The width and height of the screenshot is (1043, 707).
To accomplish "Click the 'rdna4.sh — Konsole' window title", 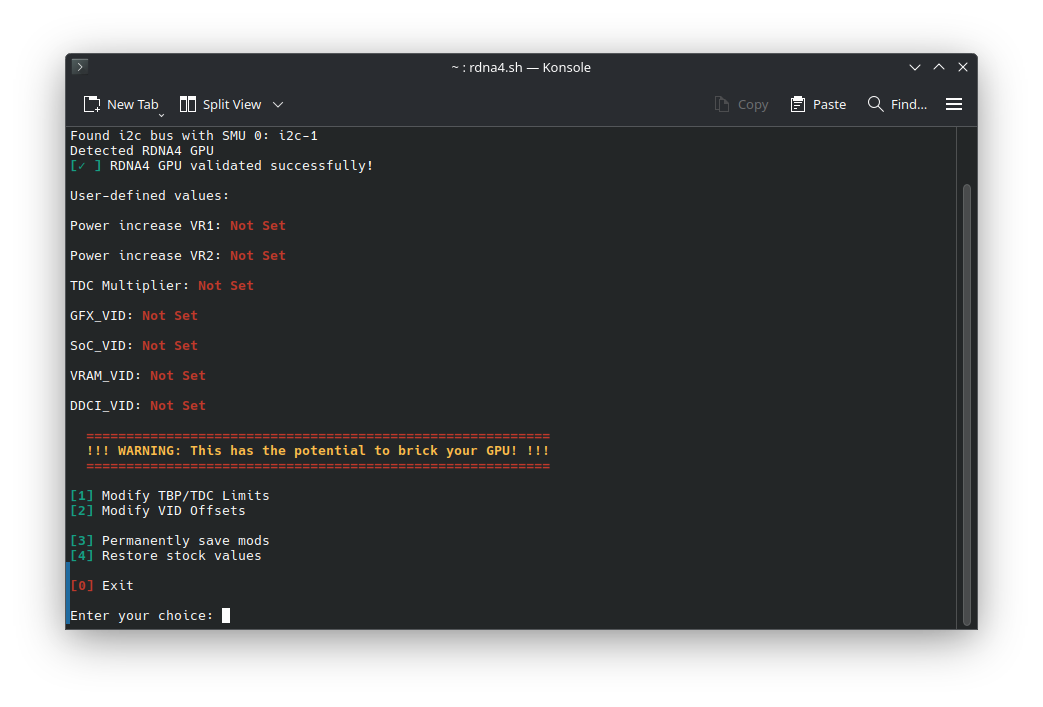I will [x=521, y=67].
